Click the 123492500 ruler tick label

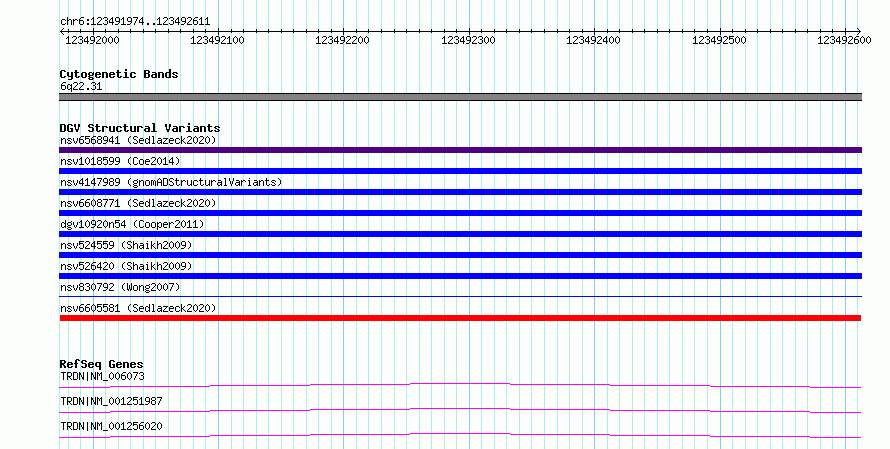(719, 40)
